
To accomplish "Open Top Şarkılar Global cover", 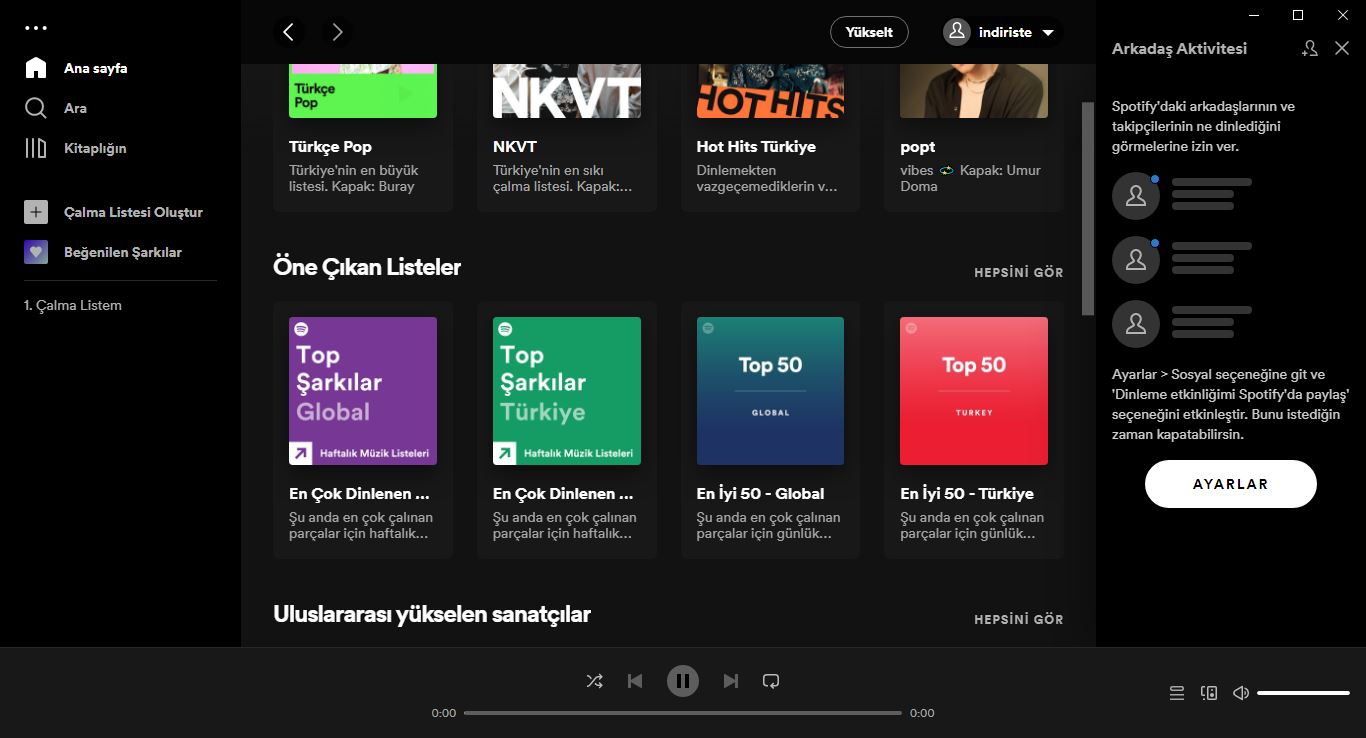I will click(363, 391).
